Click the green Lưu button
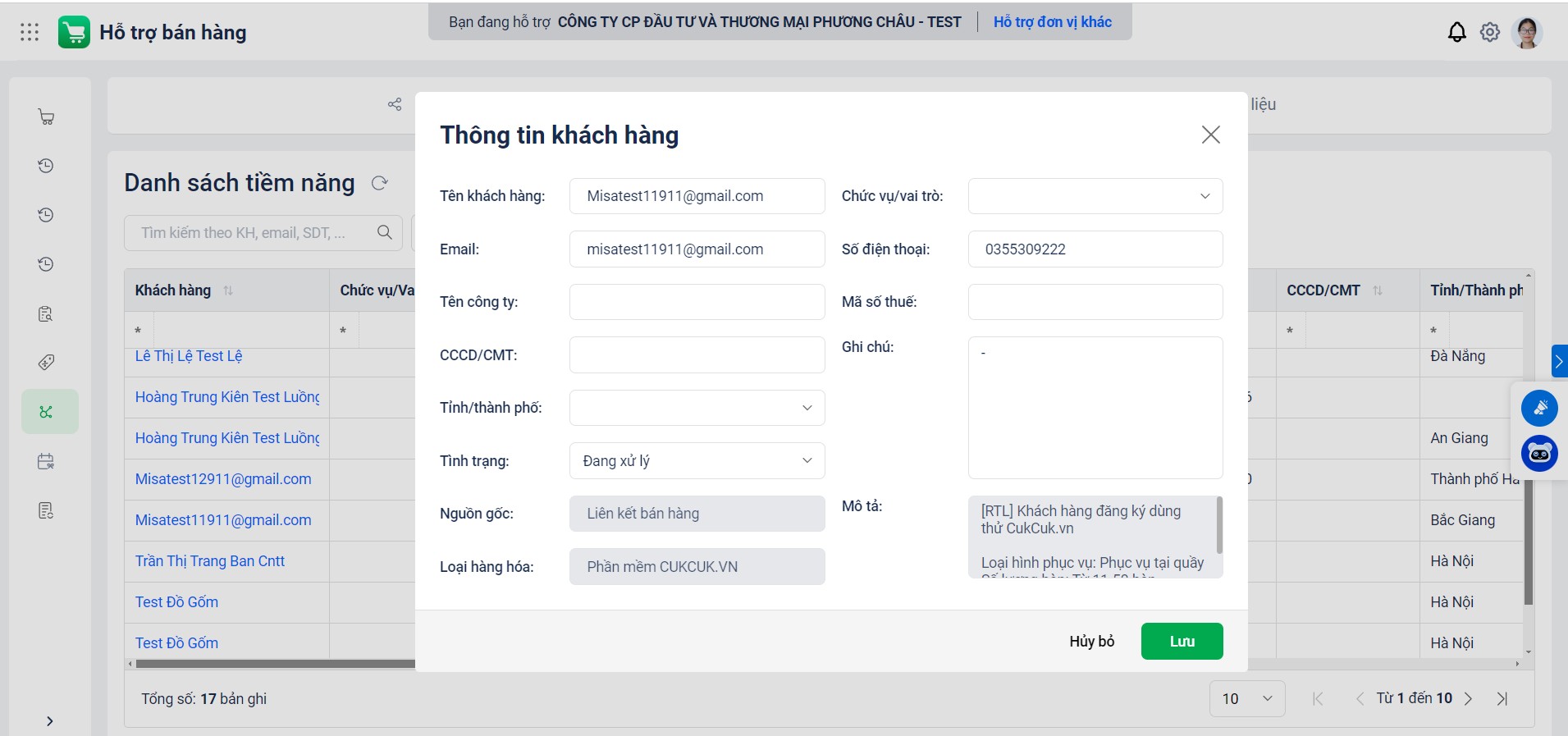Image resolution: width=1568 pixels, height=736 pixels. tap(1182, 641)
